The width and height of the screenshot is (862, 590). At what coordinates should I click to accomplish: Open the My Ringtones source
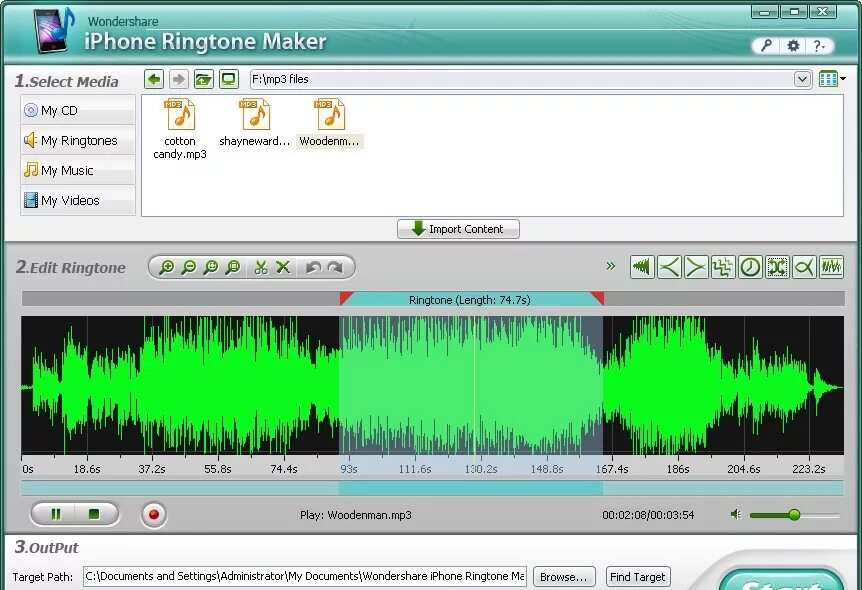pyautogui.click(x=78, y=141)
